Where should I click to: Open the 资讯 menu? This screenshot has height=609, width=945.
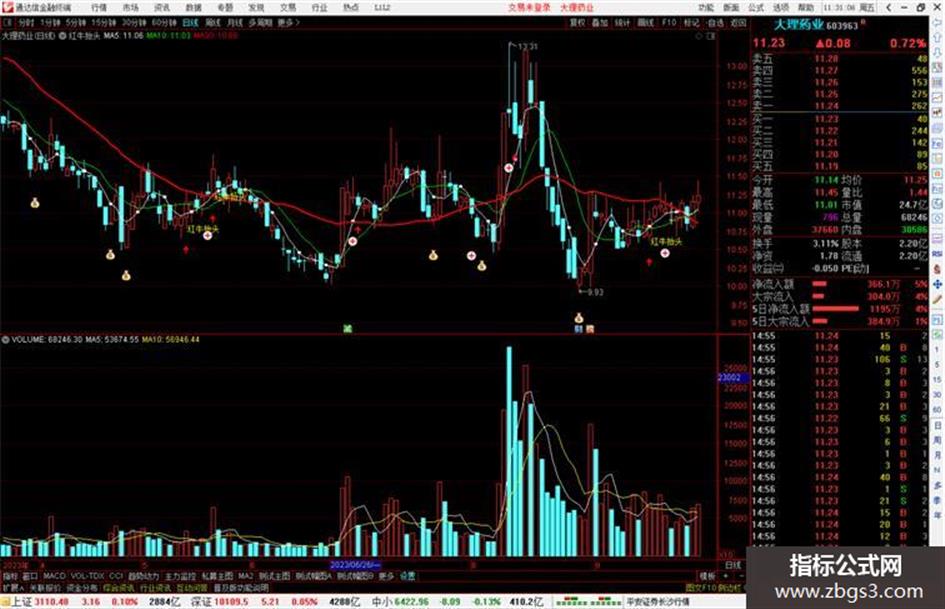(x=162, y=7)
